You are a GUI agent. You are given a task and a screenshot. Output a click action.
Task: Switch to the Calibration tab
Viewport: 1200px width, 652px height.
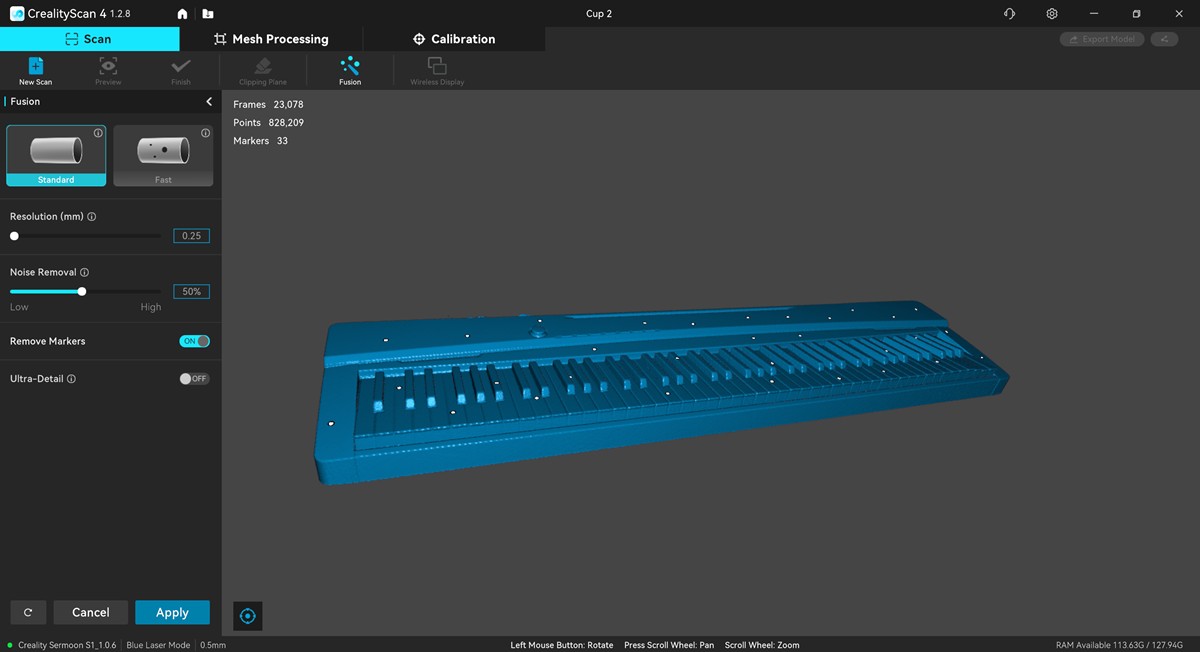(454, 39)
